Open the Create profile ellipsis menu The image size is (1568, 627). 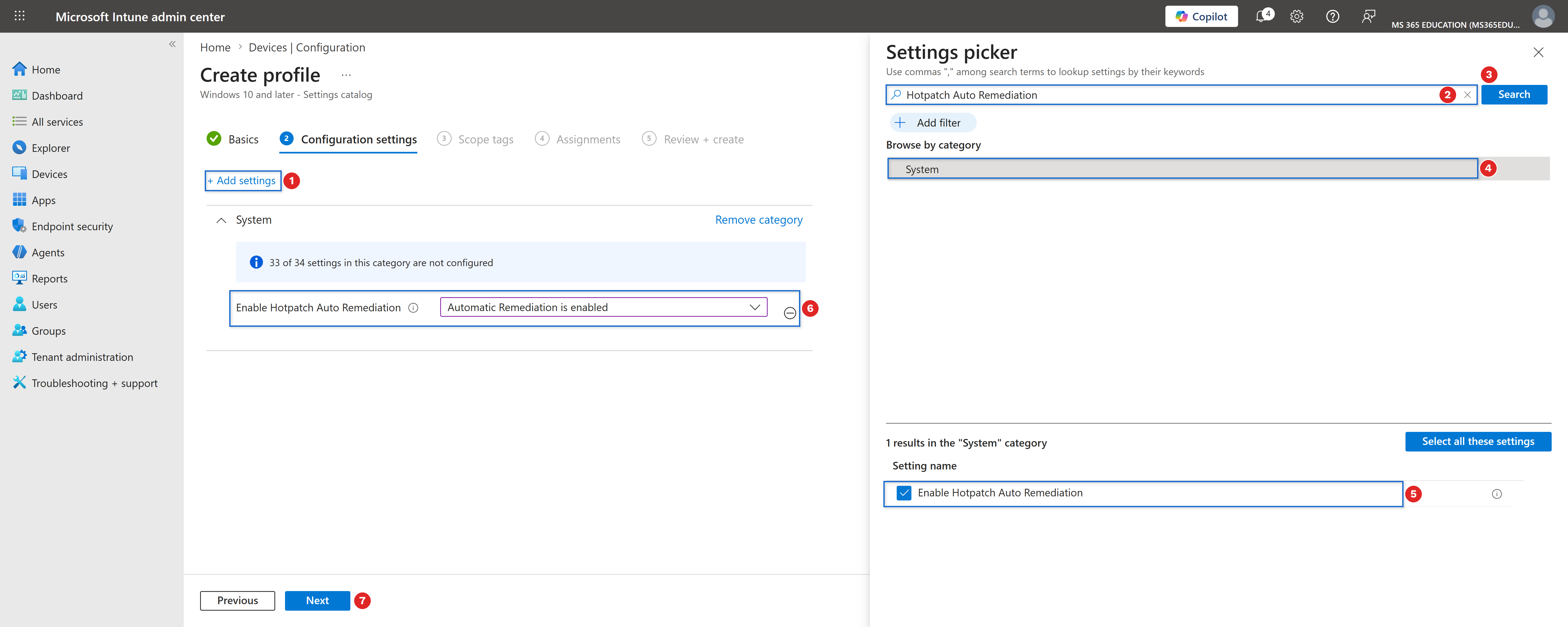pos(346,75)
